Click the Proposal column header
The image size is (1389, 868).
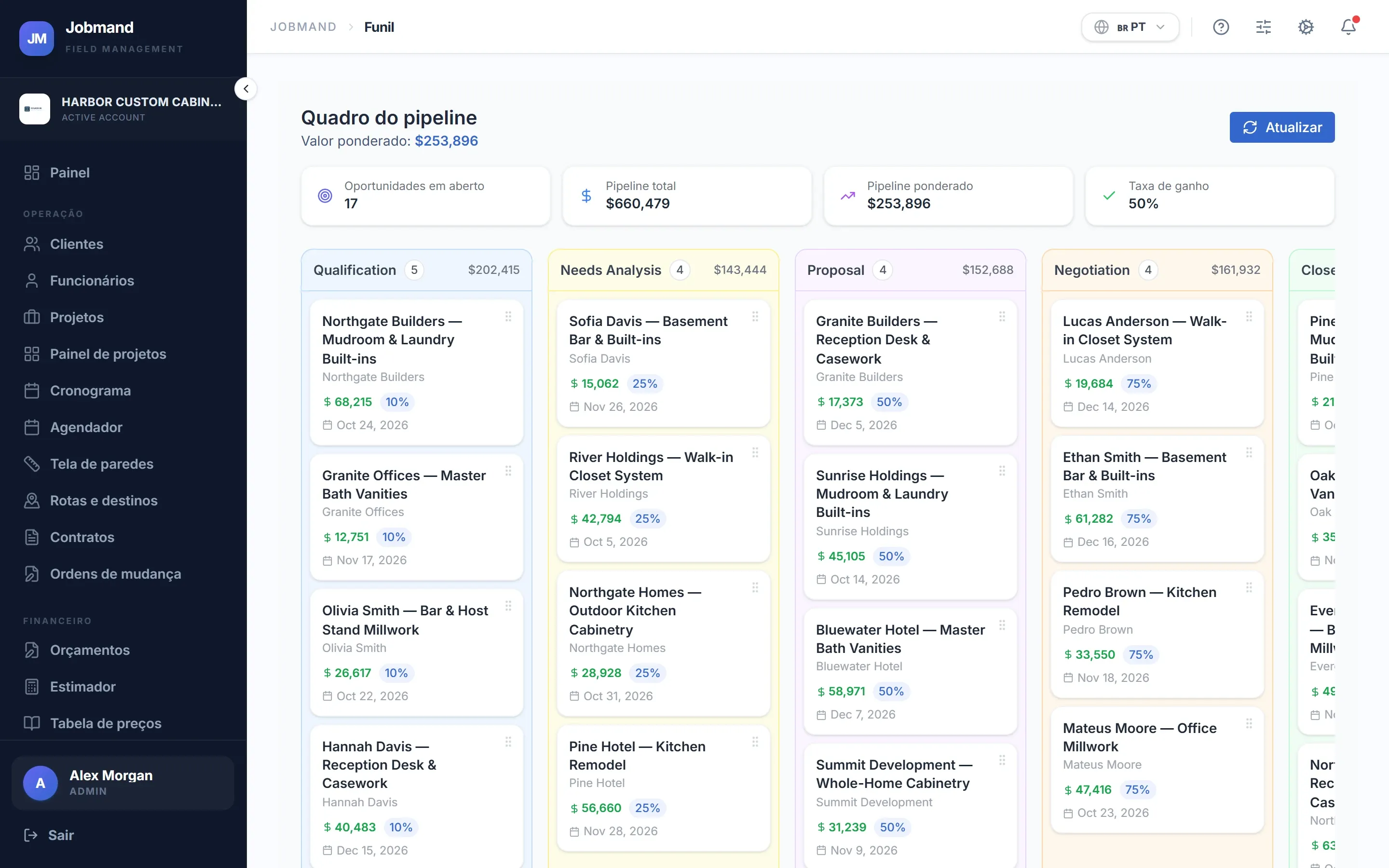point(910,271)
